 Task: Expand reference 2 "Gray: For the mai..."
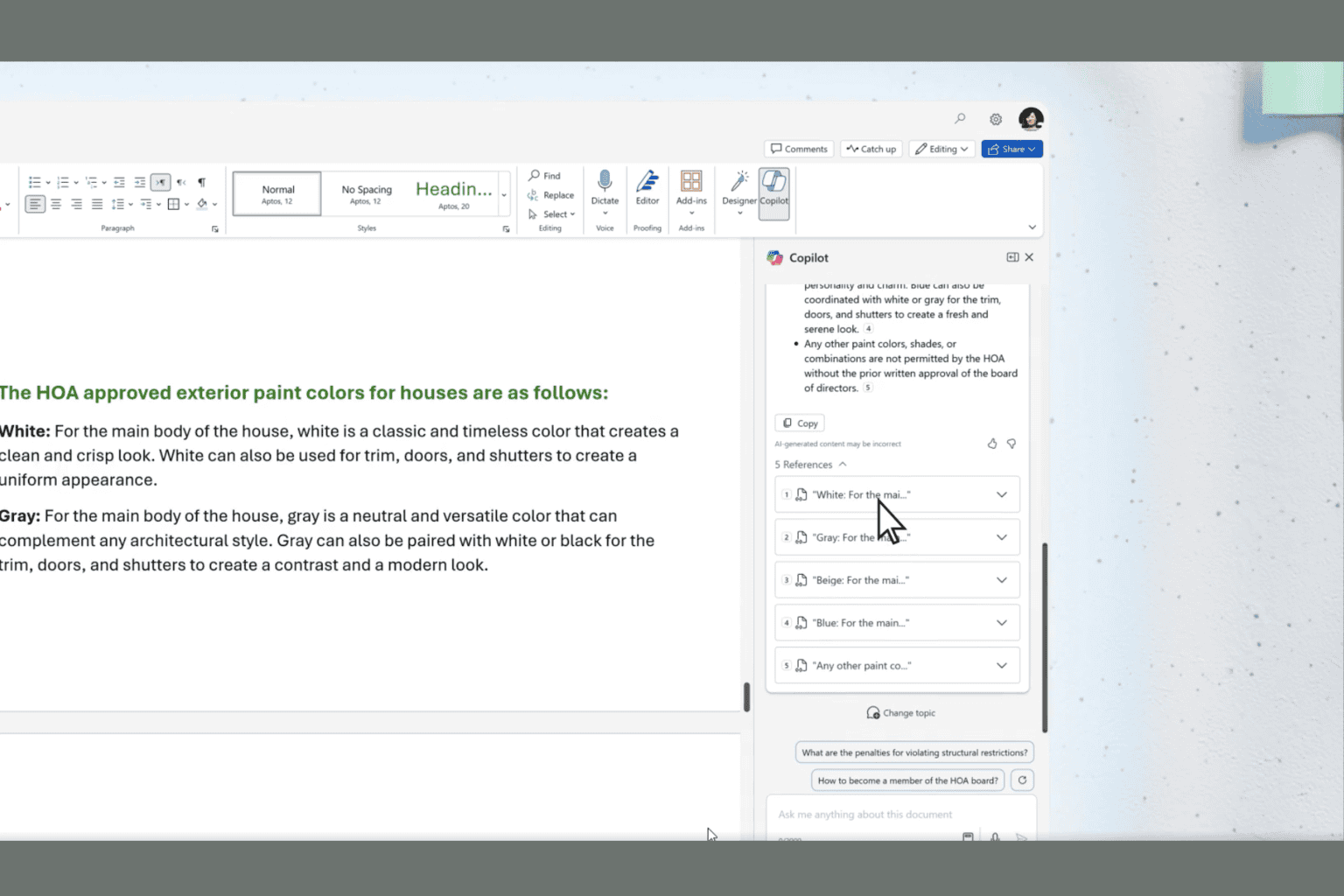[897, 537]
